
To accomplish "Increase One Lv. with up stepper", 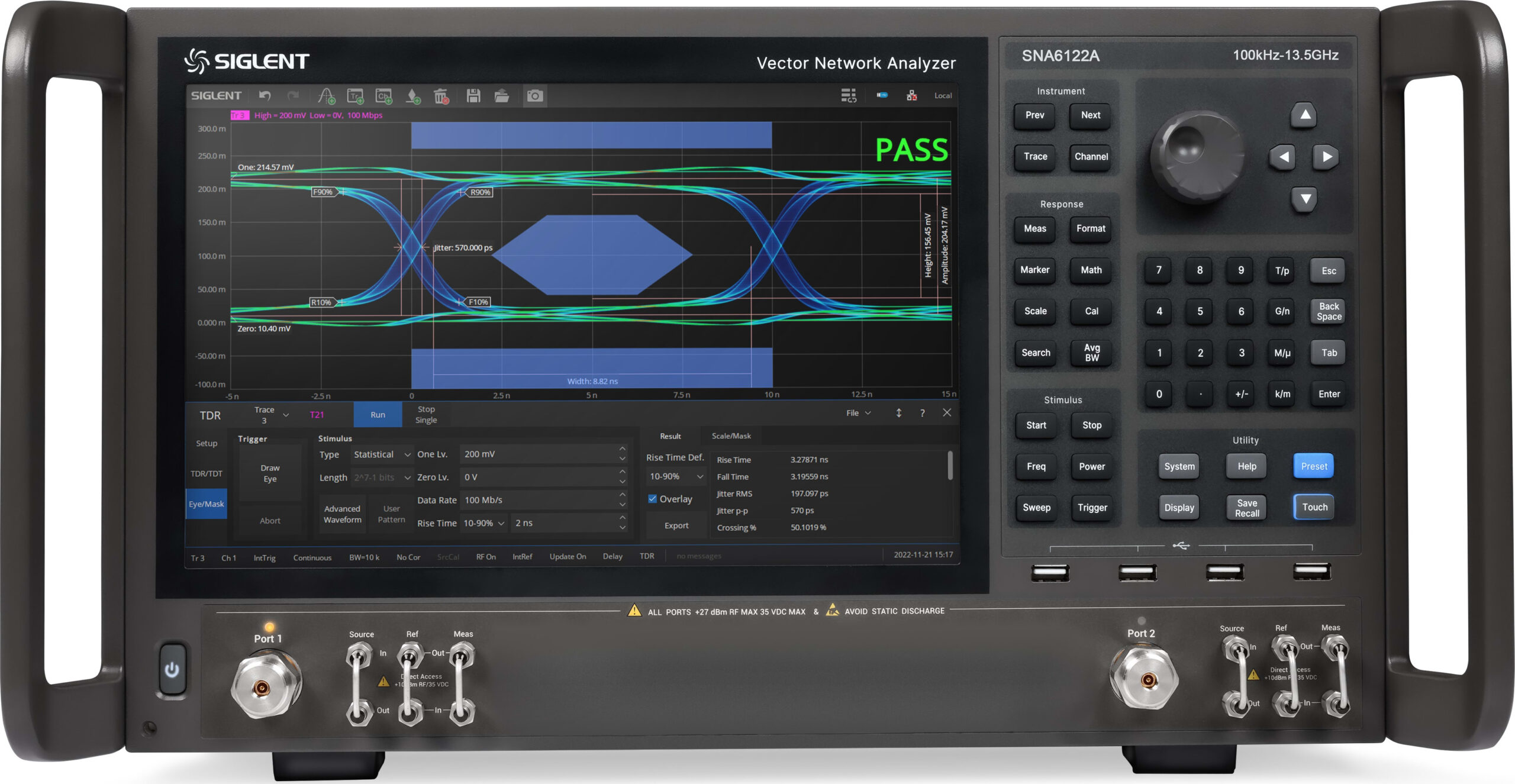I will (x=622, y=449).
